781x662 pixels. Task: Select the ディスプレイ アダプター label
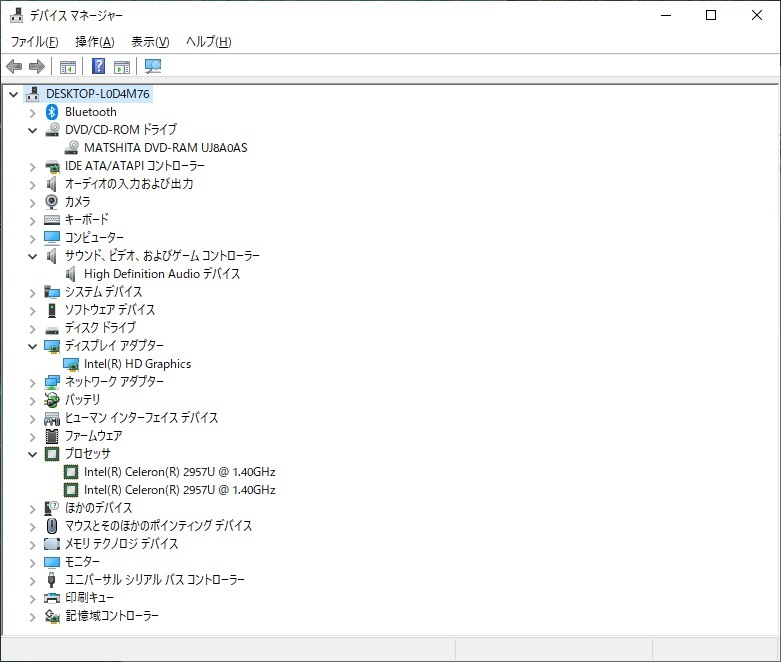tap(114, 345)
